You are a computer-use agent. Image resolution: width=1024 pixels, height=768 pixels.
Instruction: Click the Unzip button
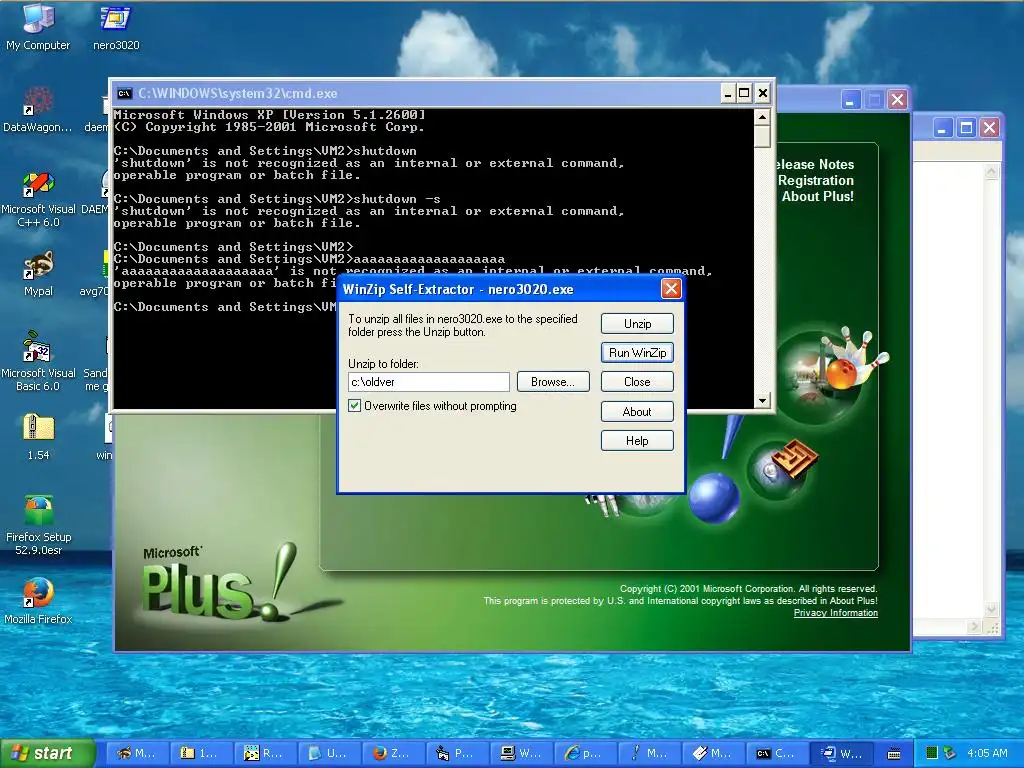(637, 324)
